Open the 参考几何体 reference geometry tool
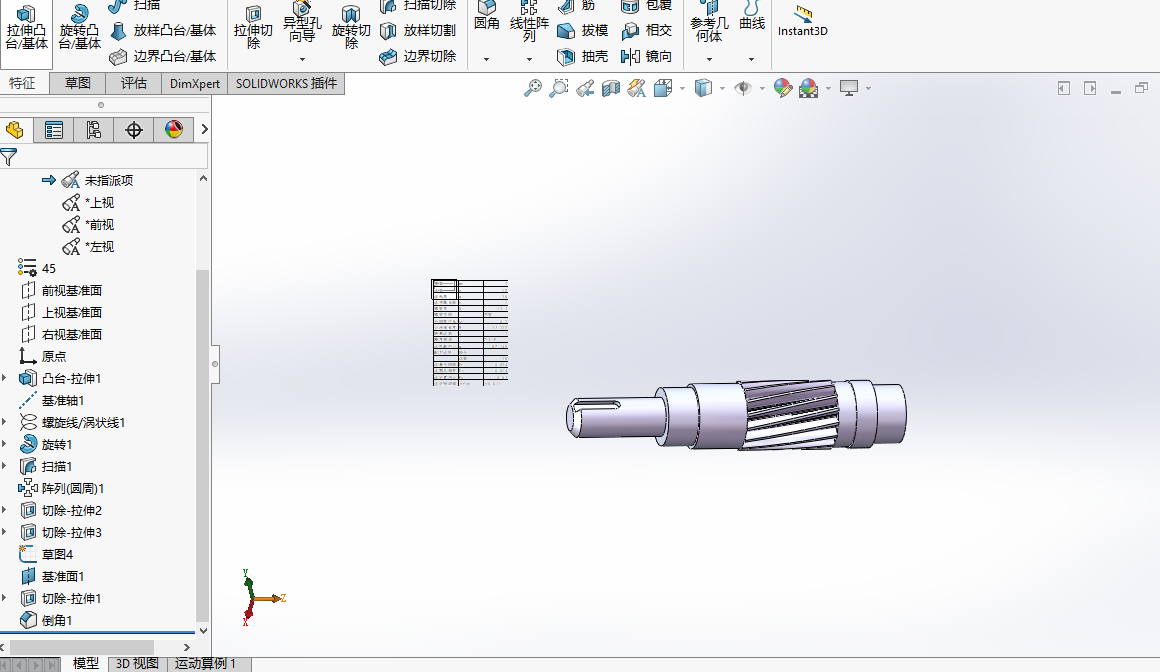The height and width of the screenshot is (672, 1160). coord(709,22)
